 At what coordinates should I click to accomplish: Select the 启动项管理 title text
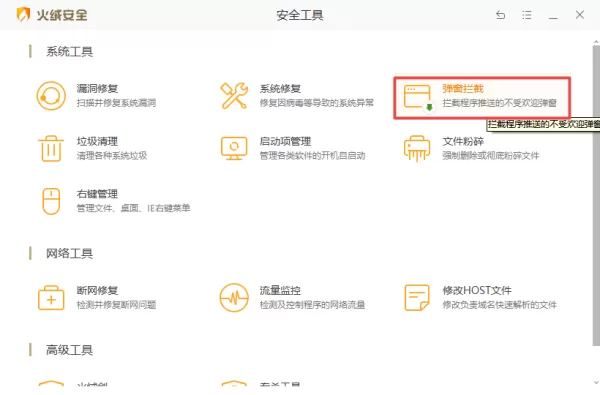(285, 142)
